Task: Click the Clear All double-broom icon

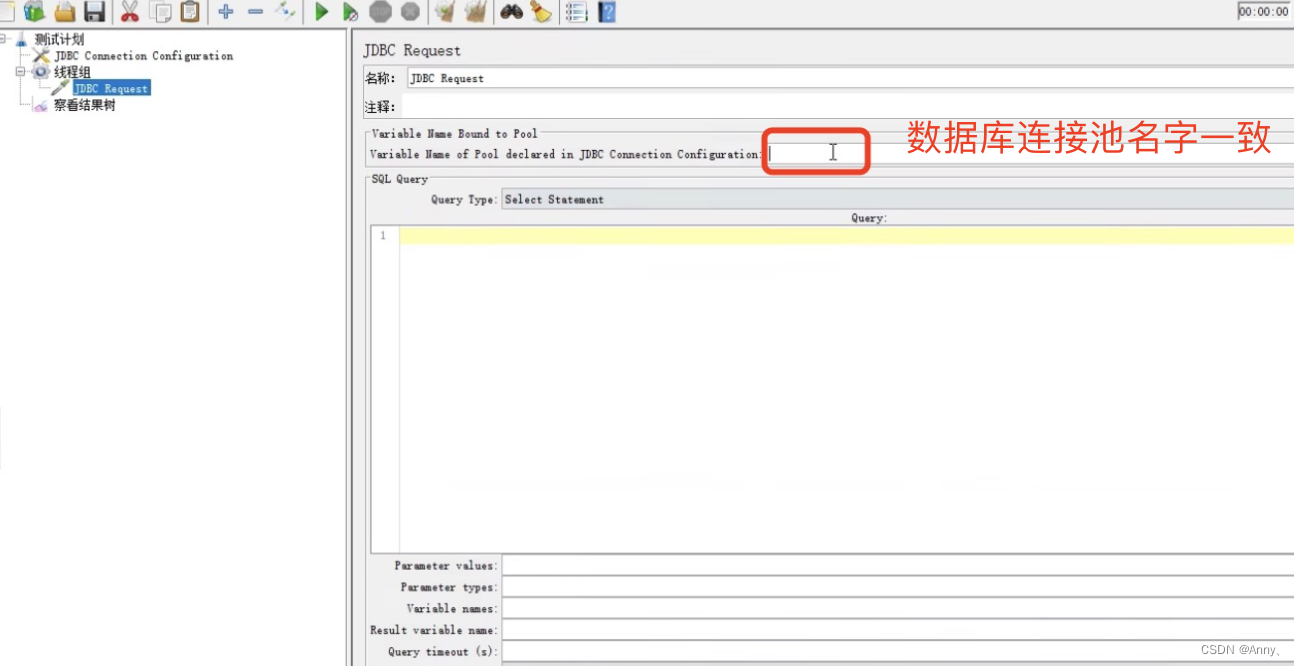Action: (x=475, y=12)
